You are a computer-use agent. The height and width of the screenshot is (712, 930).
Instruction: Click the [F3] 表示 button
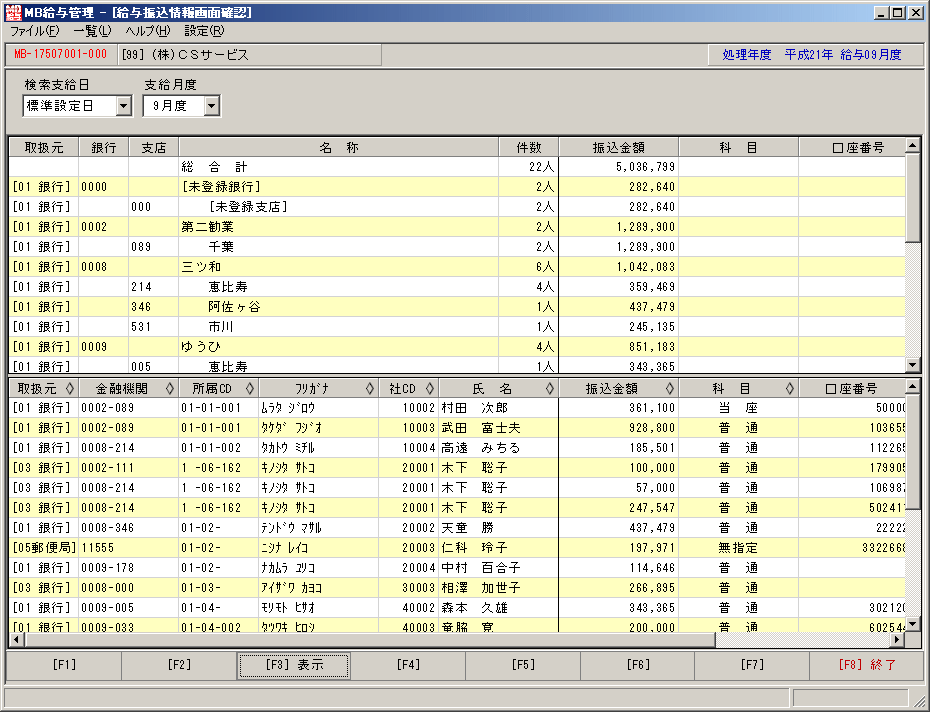point(294,665)
